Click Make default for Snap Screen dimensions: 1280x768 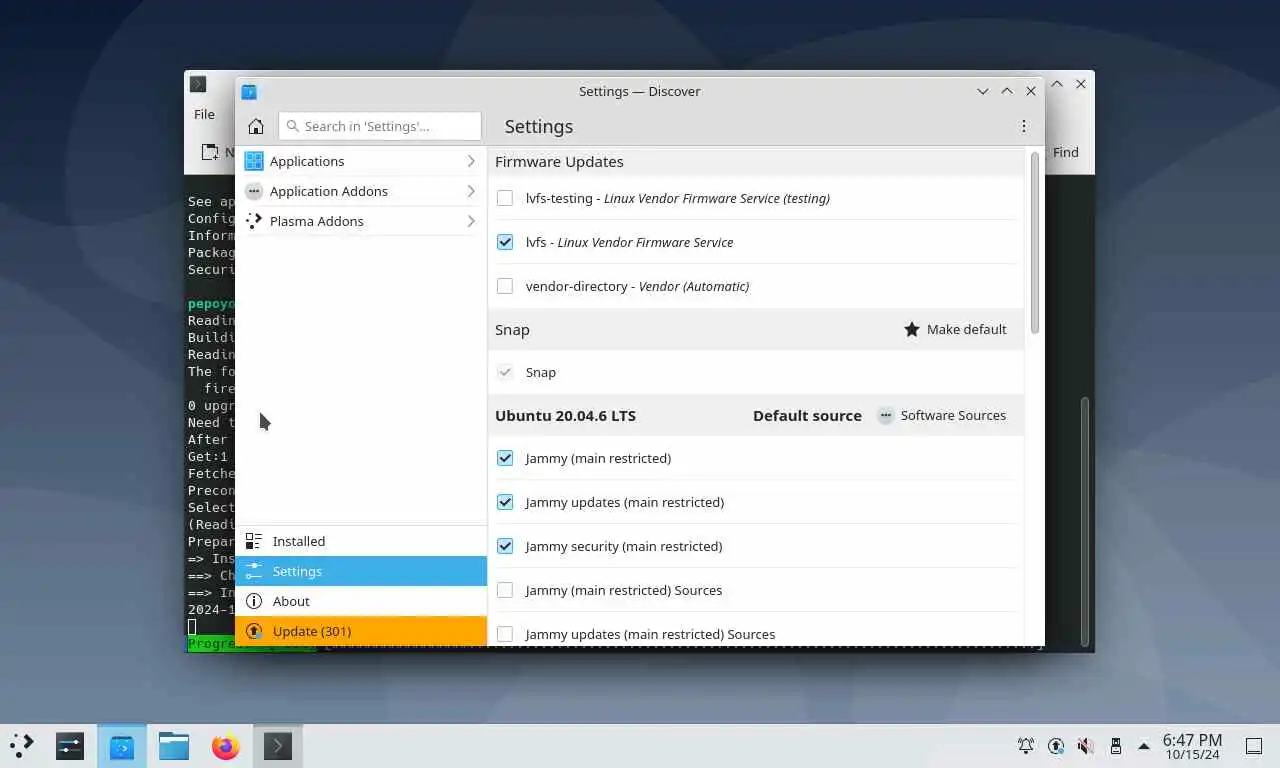(956, 329)
